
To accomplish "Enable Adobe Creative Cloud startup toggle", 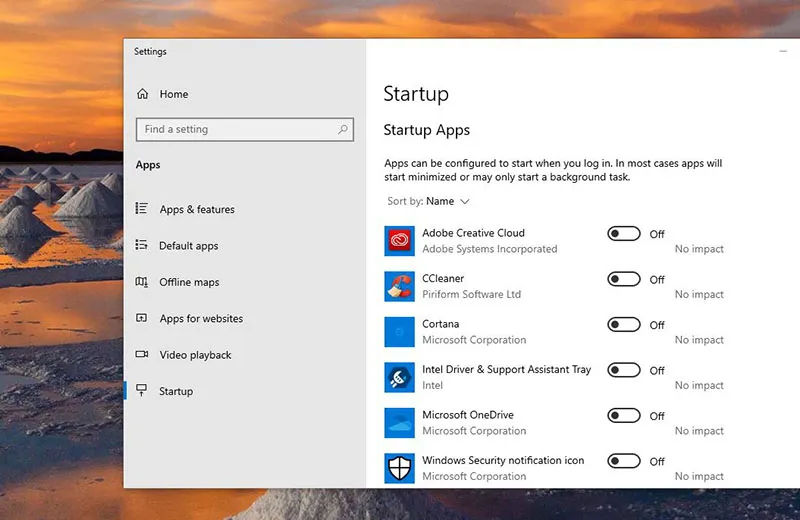I will point(624,234).
